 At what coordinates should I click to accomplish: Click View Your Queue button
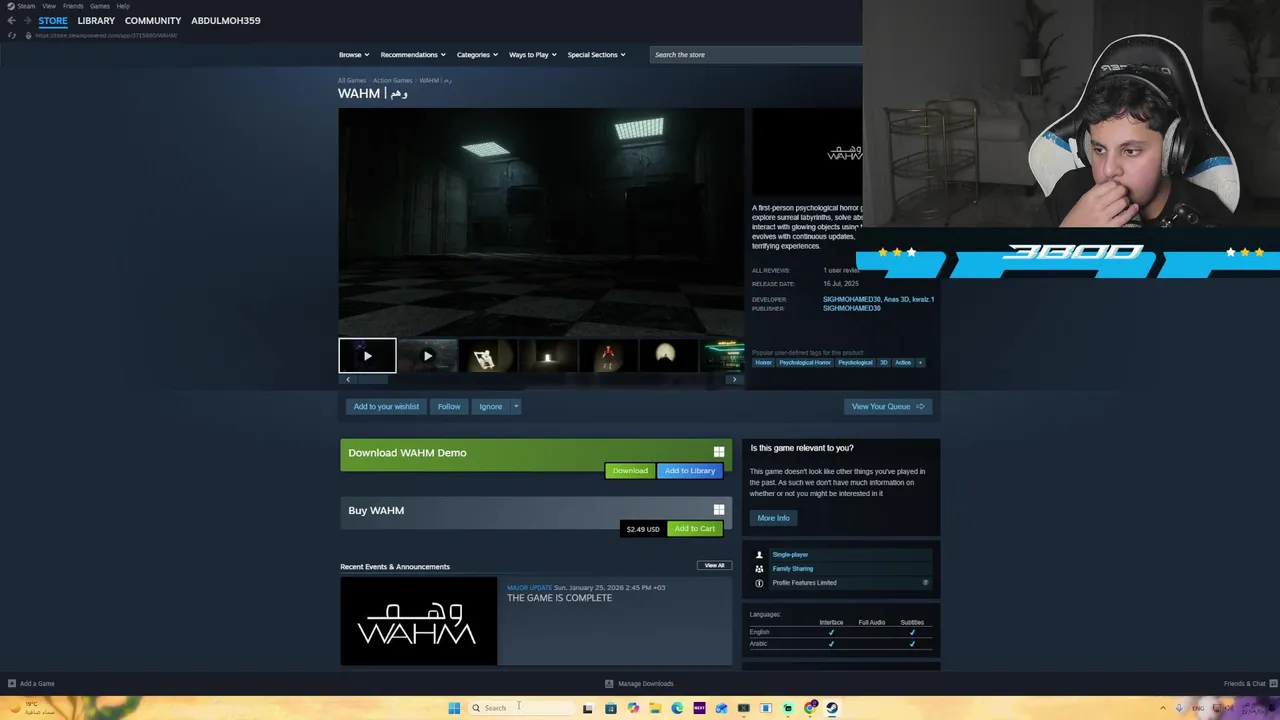888,406
